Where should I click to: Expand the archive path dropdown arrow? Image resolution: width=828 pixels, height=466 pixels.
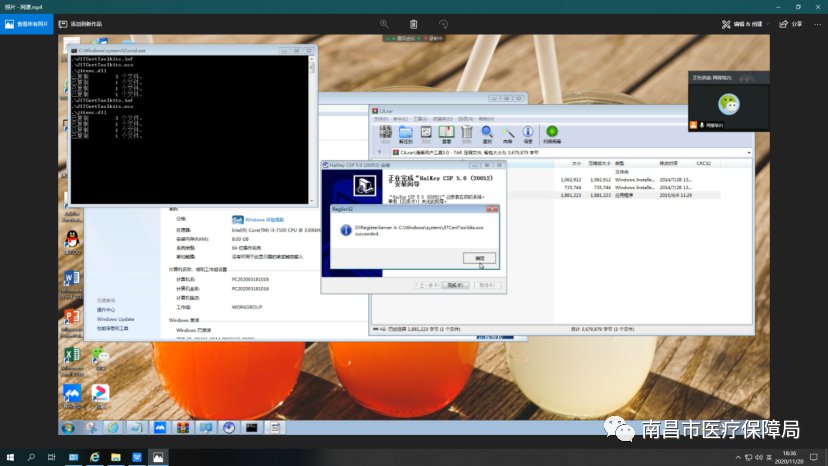tap(747, 152)
